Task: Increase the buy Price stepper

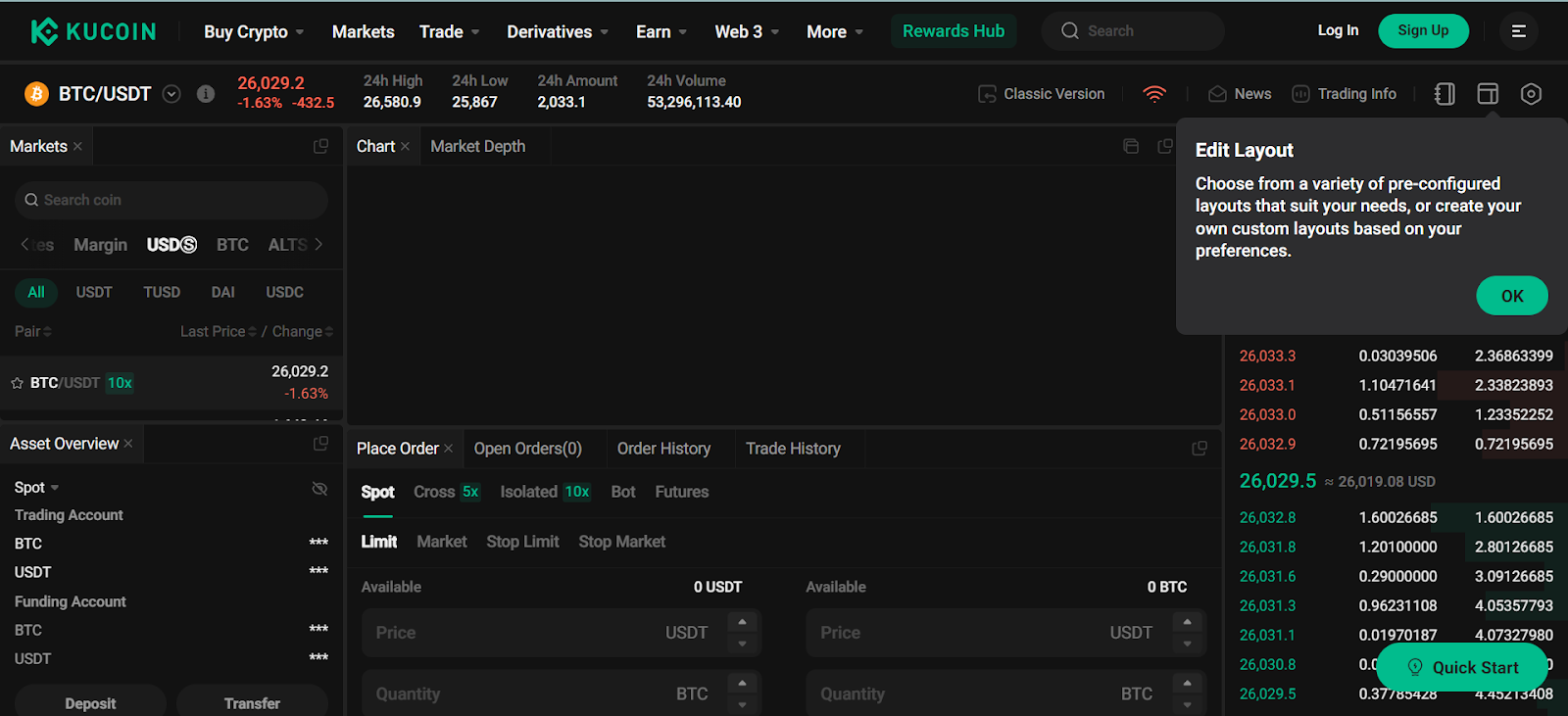Action: click(742, 622)
